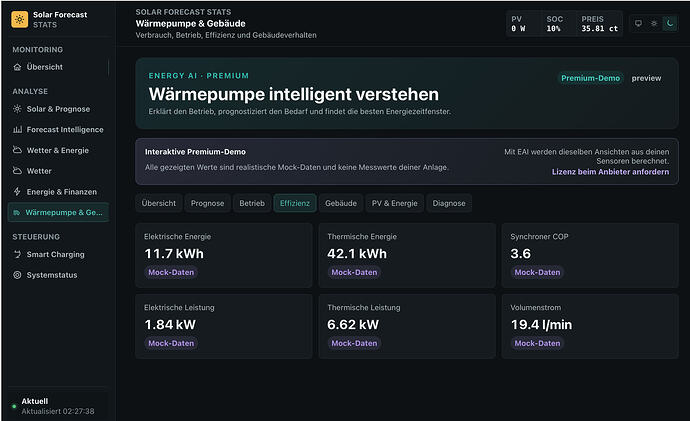Select the PV & Energie tab

[x=395, y=203]
